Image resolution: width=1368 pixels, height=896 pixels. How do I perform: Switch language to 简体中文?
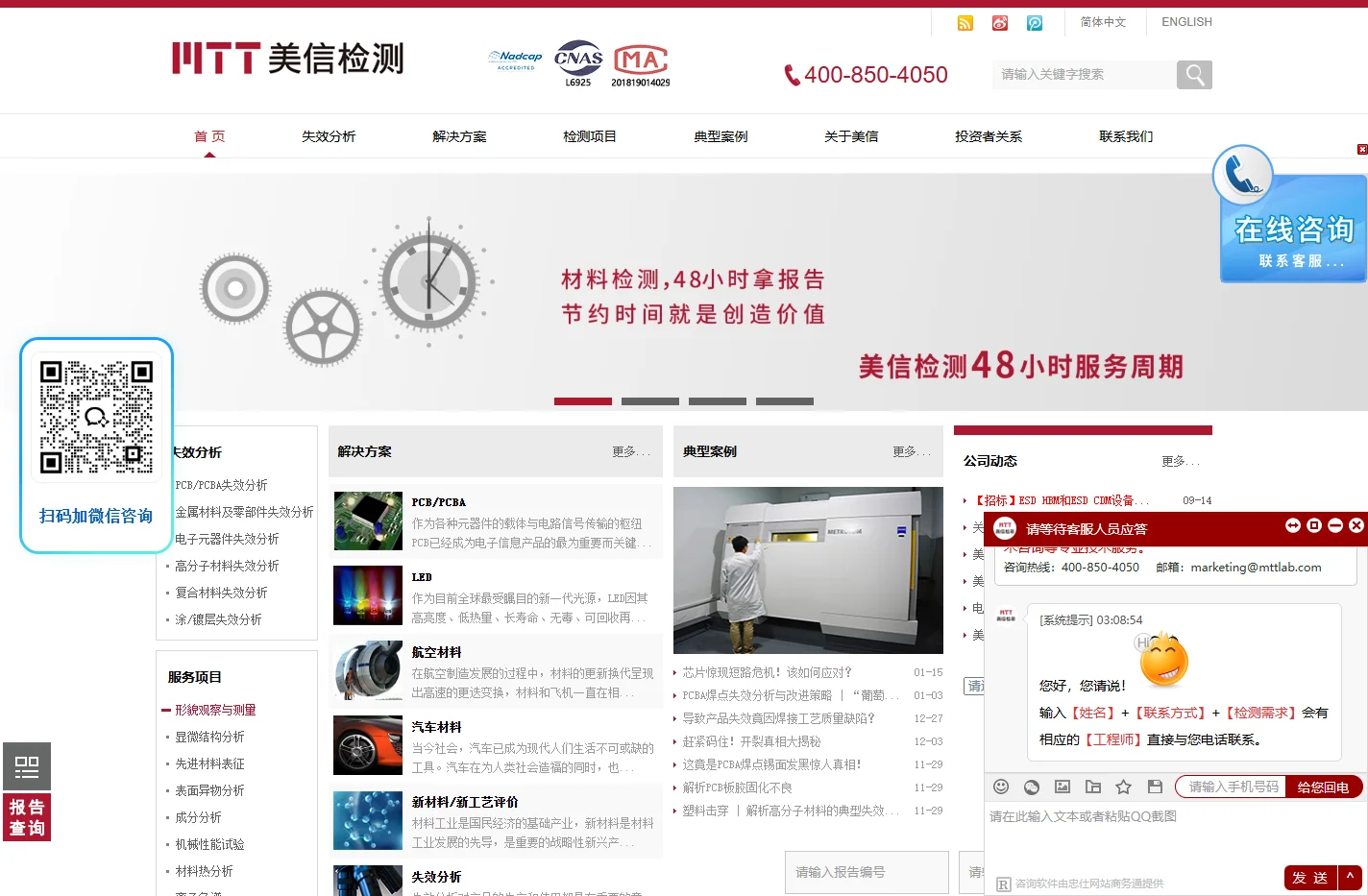(x=1103, y=22)
